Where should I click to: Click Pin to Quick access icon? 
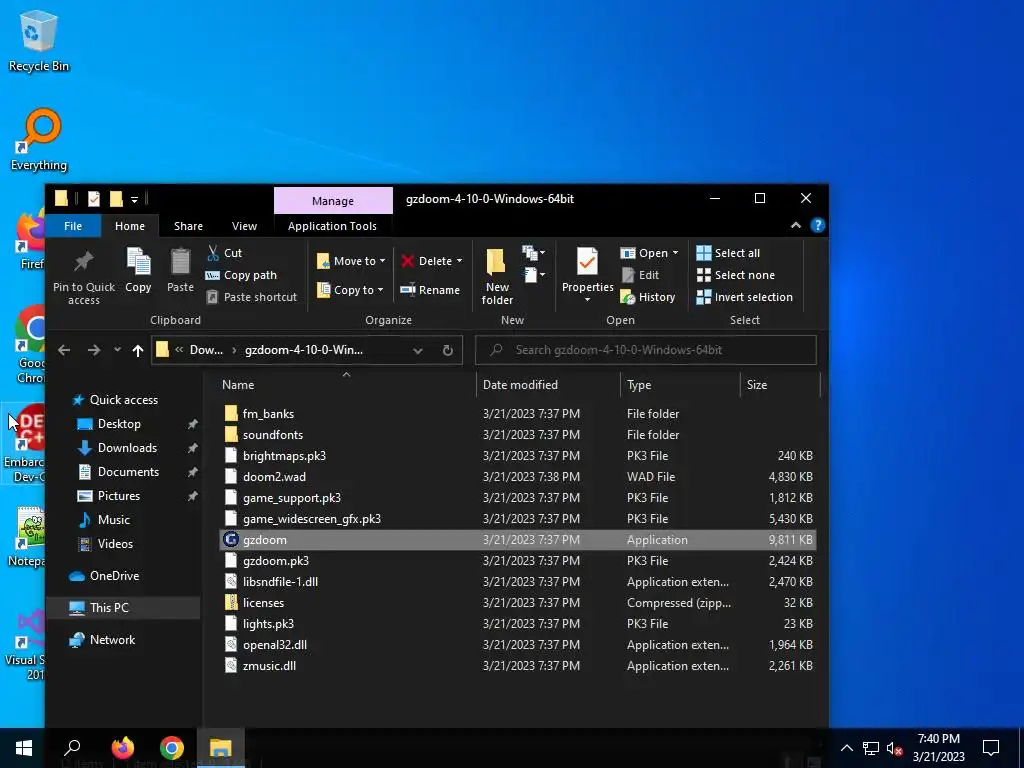tap(84, 263)
